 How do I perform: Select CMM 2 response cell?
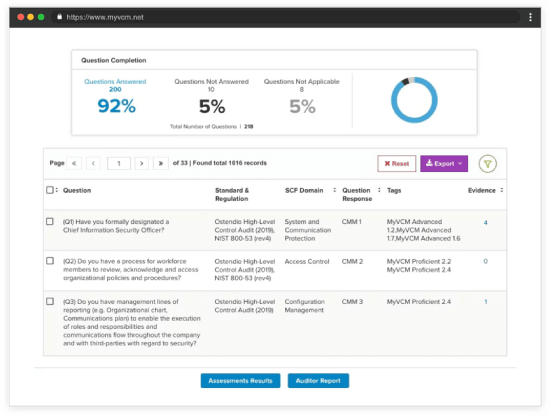[x=352, y=261]
